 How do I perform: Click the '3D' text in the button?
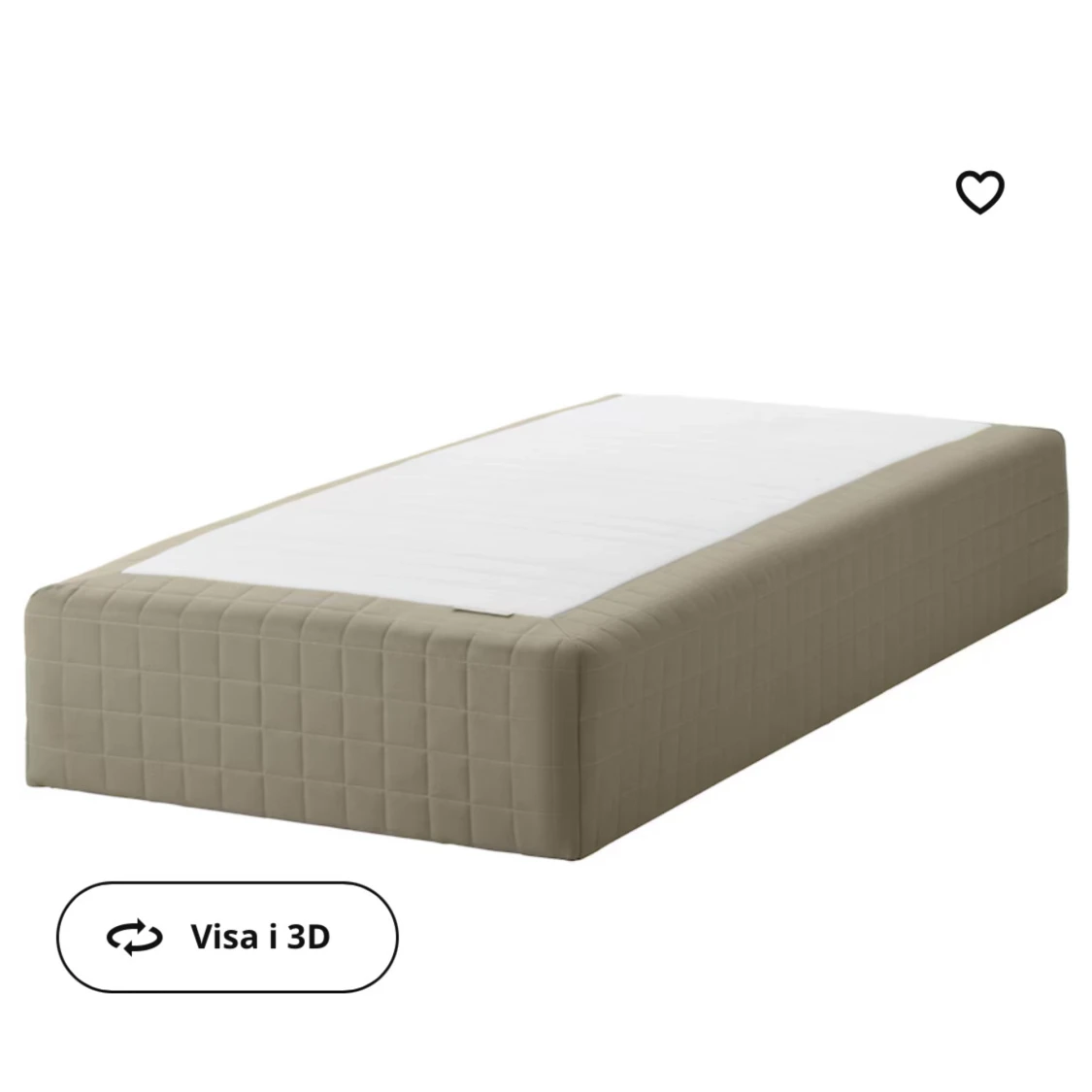(309, 937)
